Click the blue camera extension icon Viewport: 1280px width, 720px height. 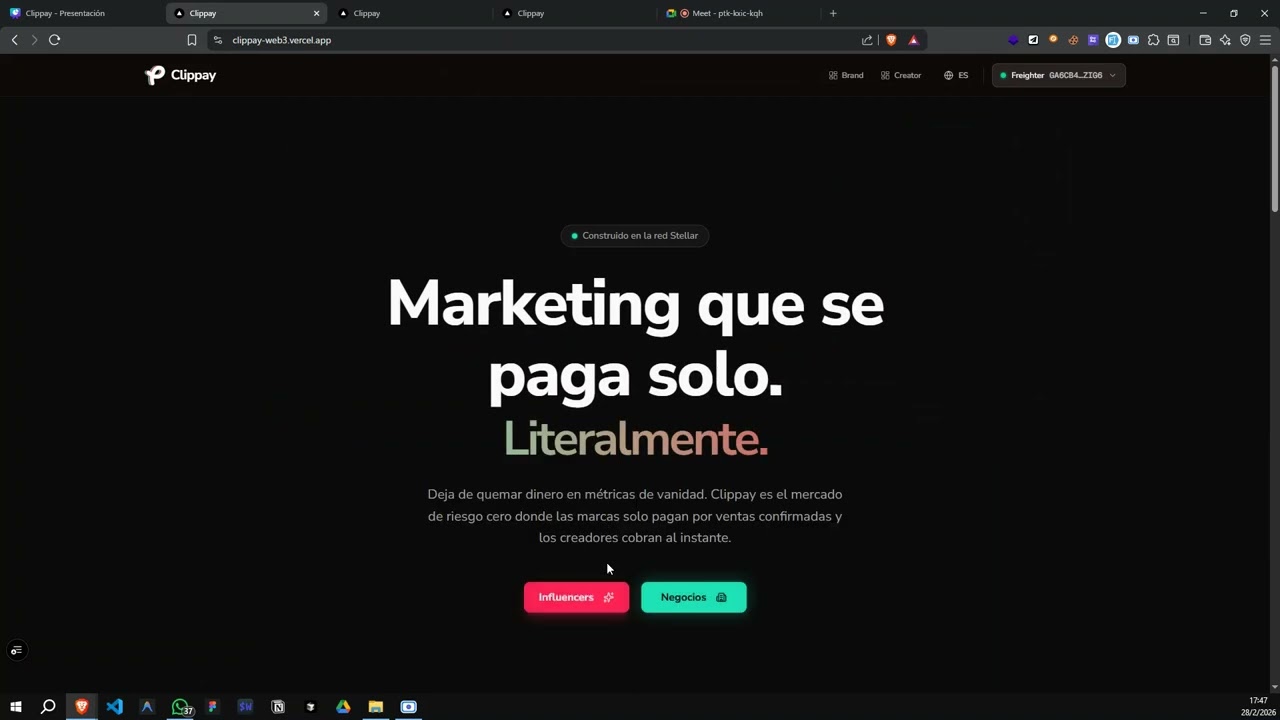coord(1133,40)
